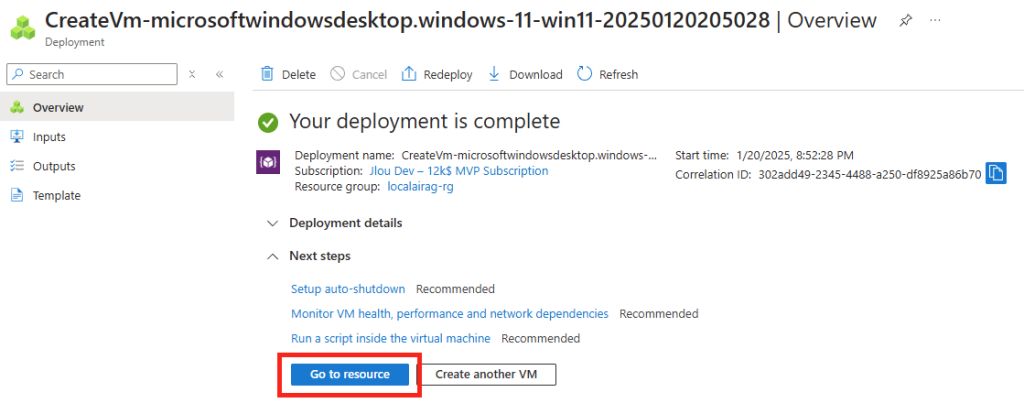
Task: Focus the sidebar Search input field
Action: pyautogui.click(x=92, y=74)
